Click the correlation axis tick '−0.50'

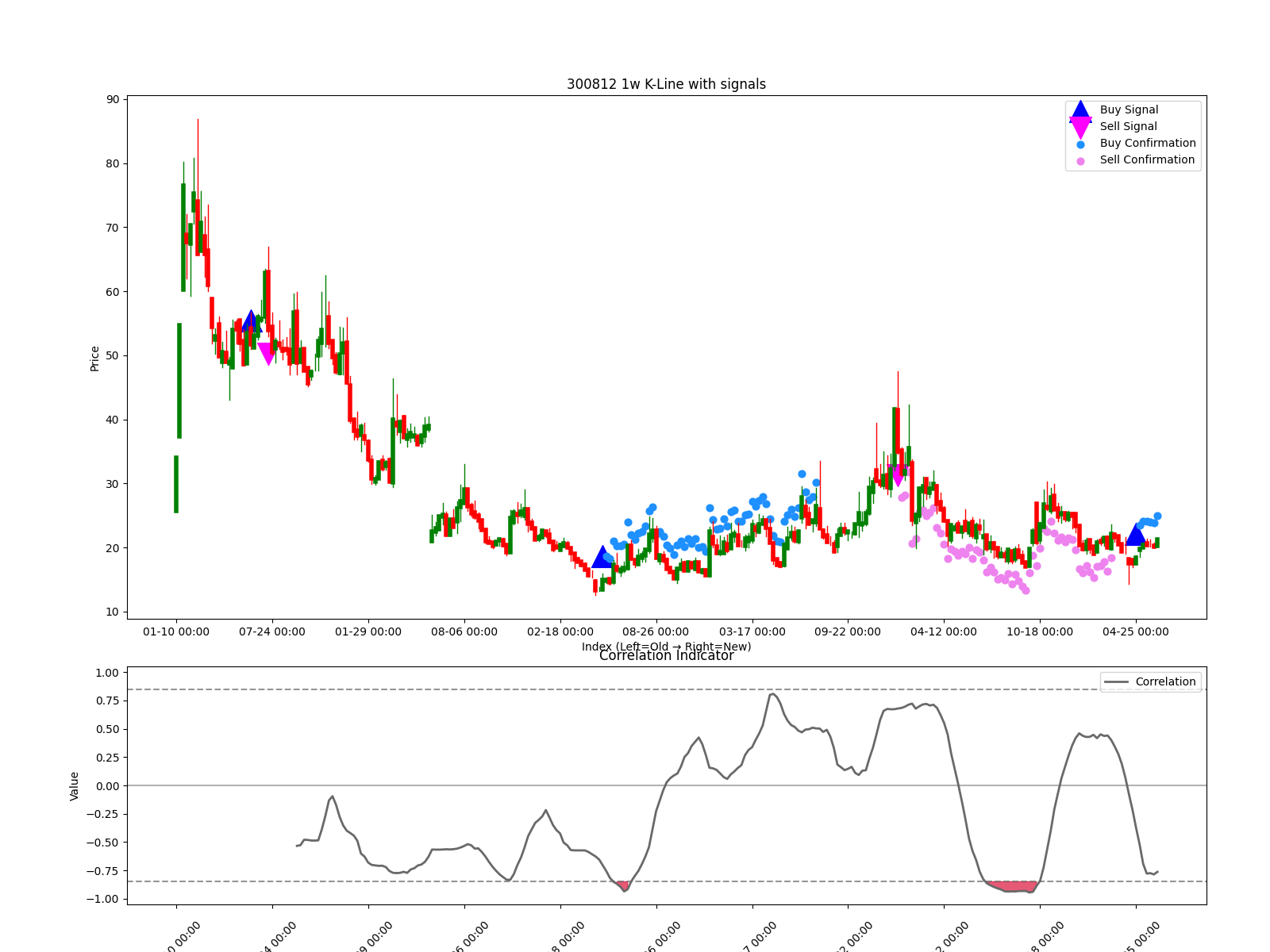click(x=103, y=843)
